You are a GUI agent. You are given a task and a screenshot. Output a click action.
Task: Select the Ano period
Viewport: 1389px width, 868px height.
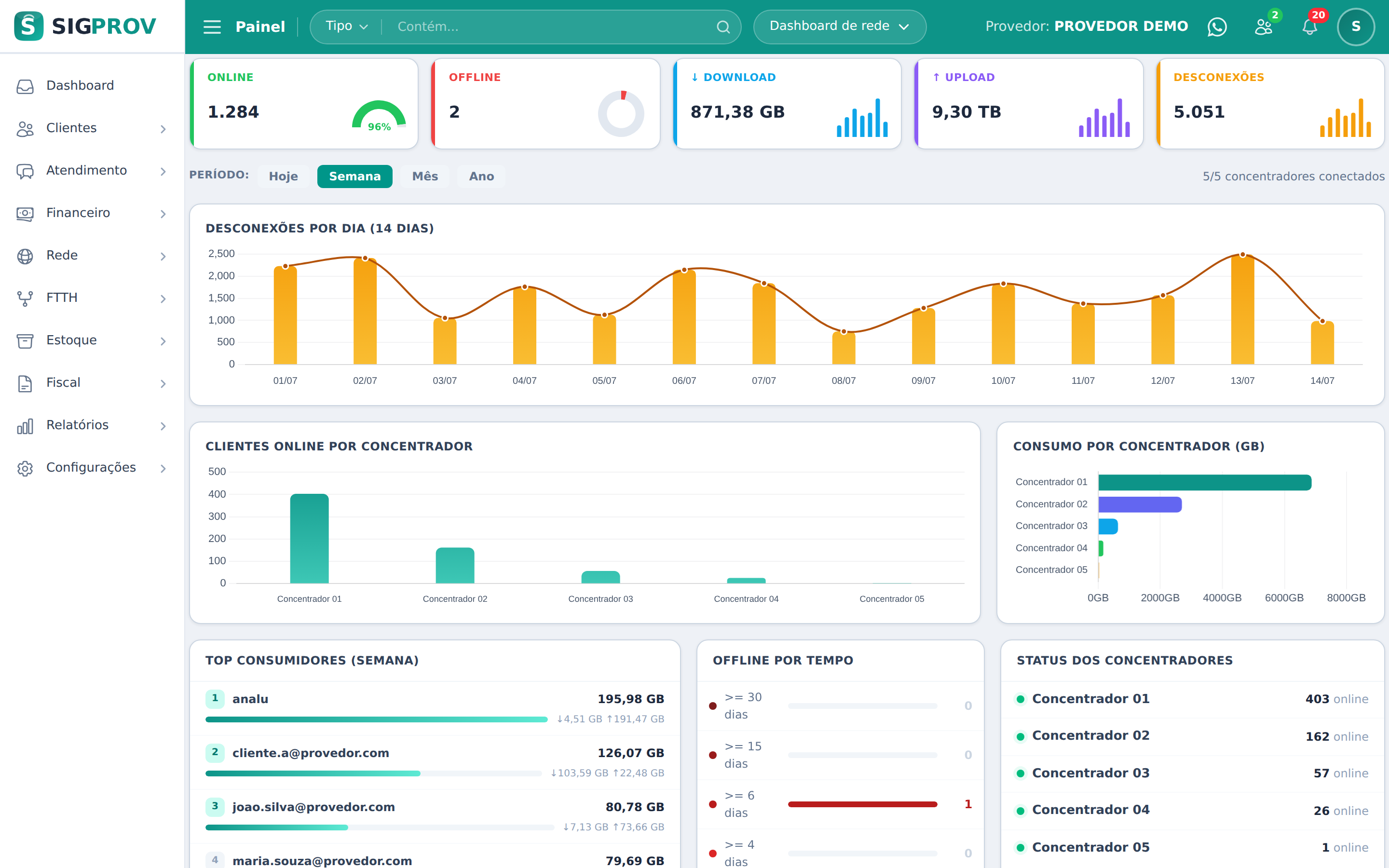[481, 176]
